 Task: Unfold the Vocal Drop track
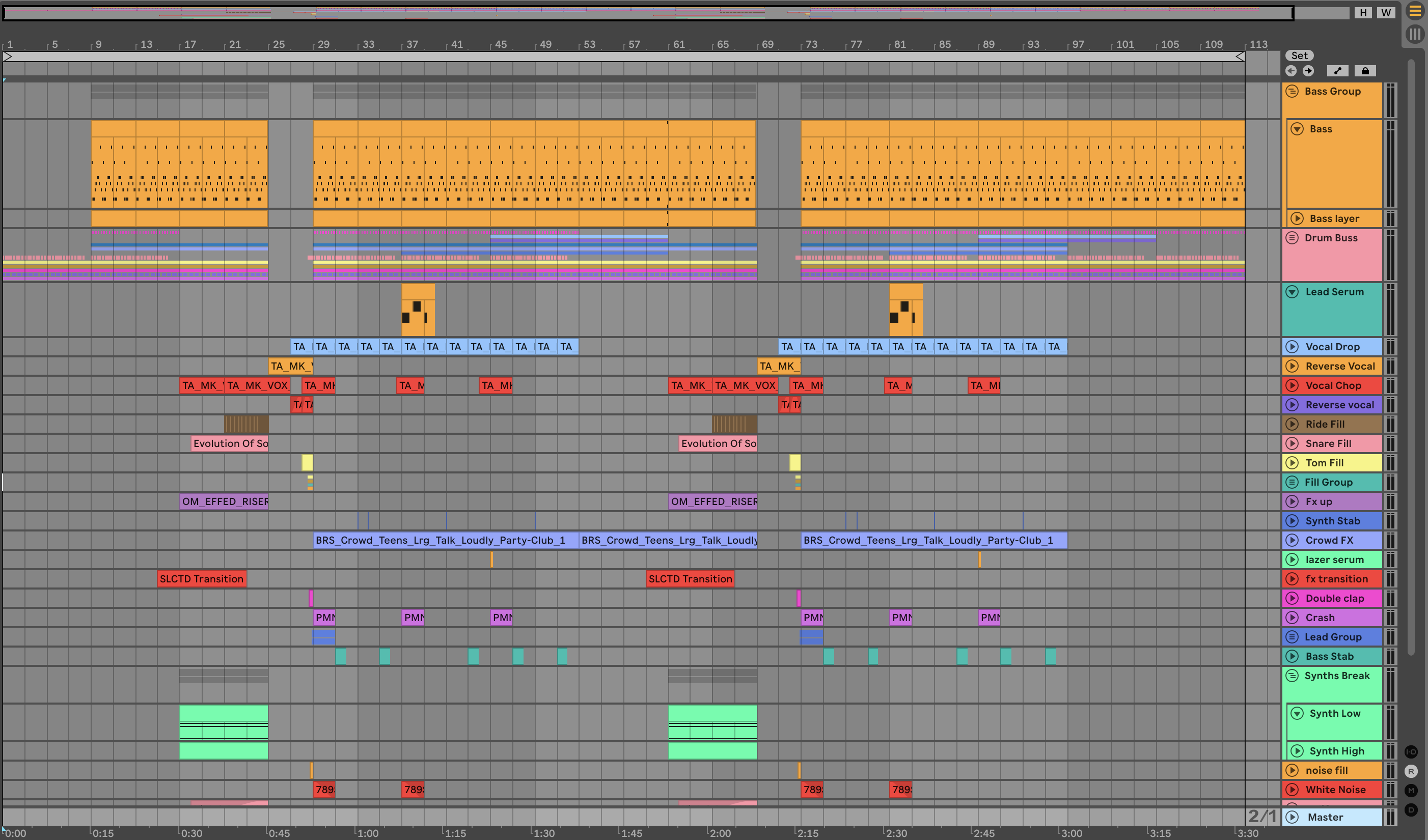tap(1292, 347)
